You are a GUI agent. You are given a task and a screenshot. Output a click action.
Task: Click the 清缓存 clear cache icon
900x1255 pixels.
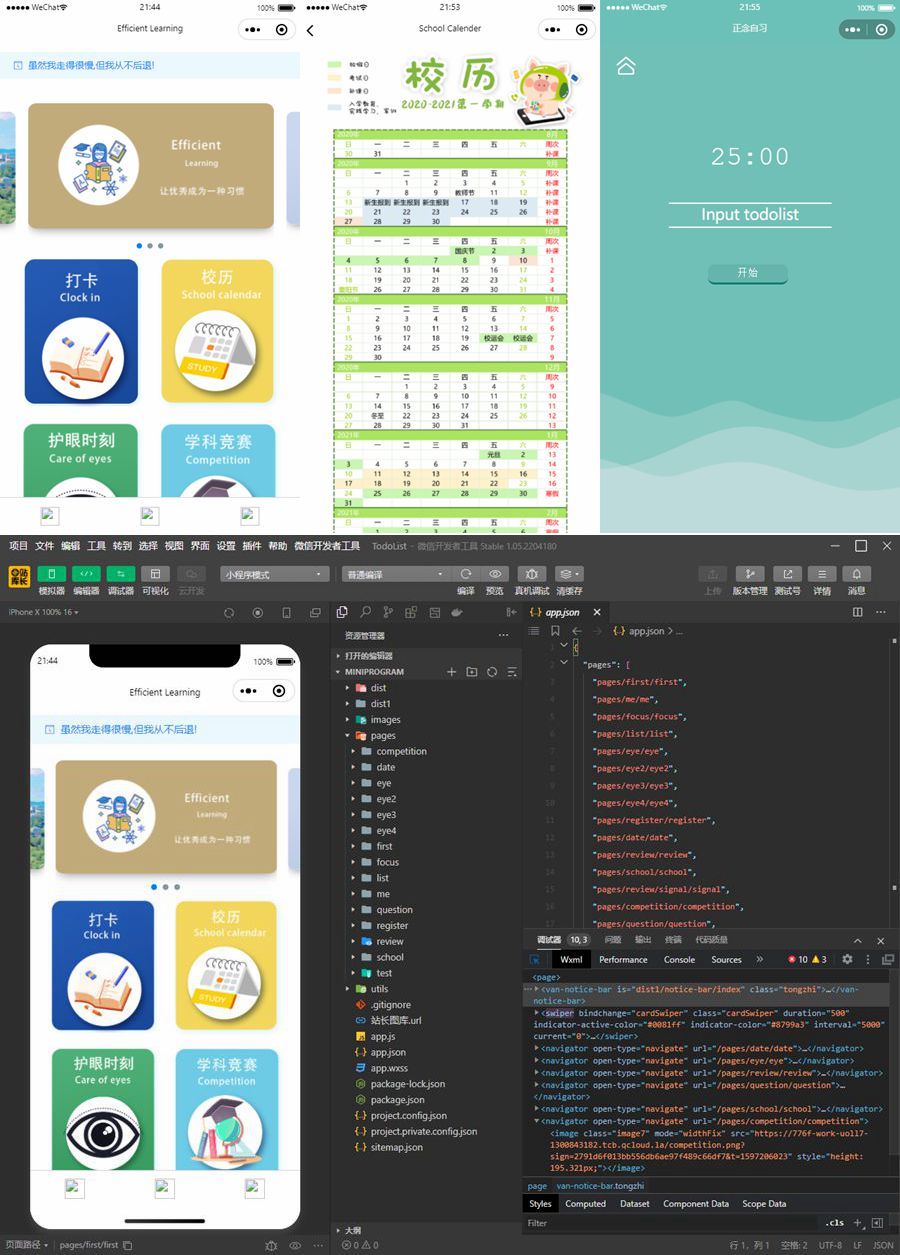(x=568, y=574)
